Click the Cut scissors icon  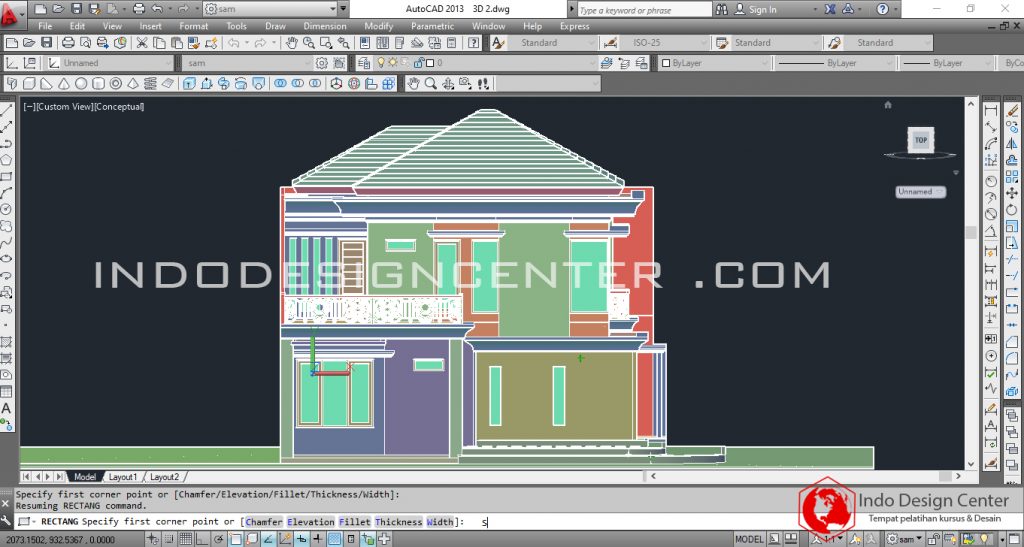point(142,43)
